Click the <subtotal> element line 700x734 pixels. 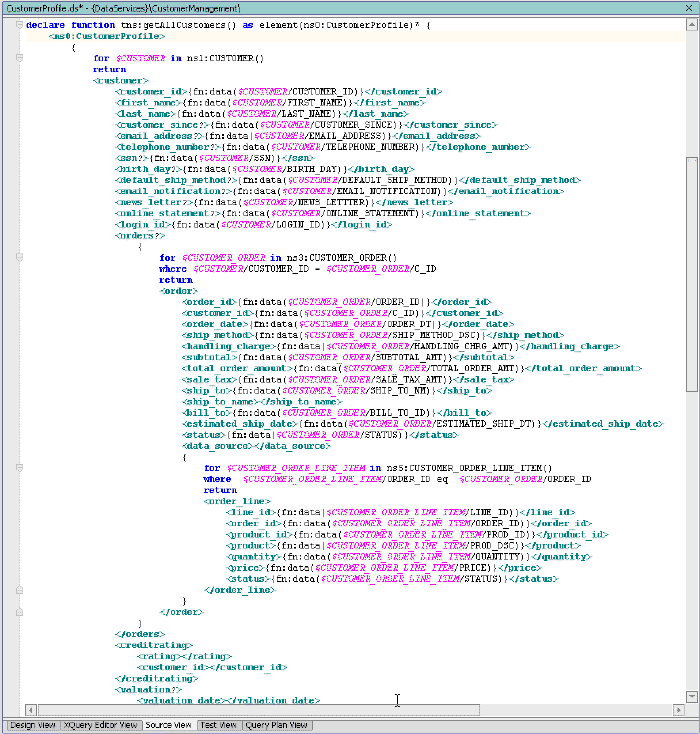click(348, 357)
